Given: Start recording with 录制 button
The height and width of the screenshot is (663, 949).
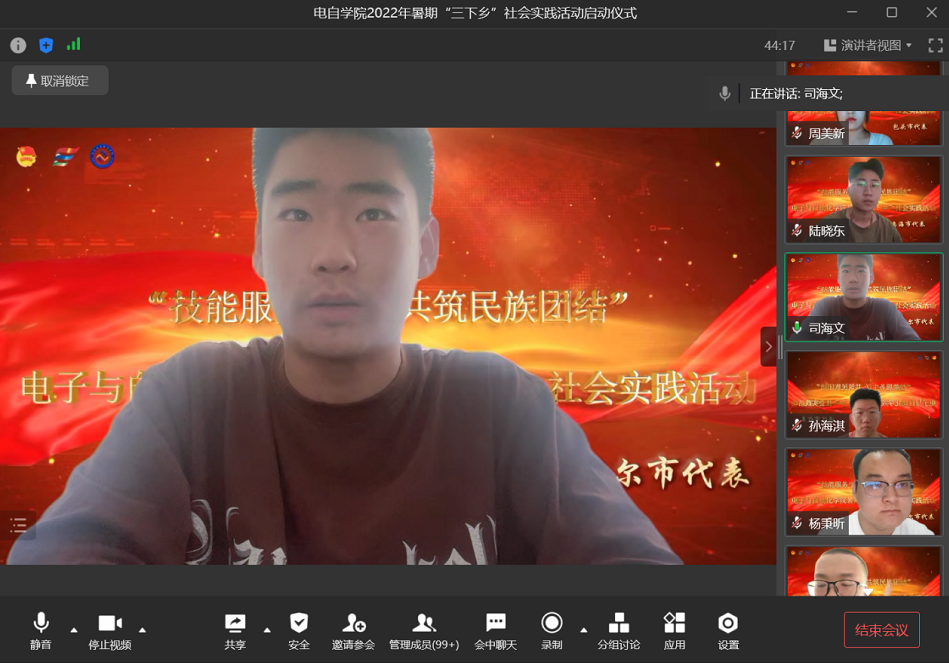Looking at the screenshot, I should point(551,631).
